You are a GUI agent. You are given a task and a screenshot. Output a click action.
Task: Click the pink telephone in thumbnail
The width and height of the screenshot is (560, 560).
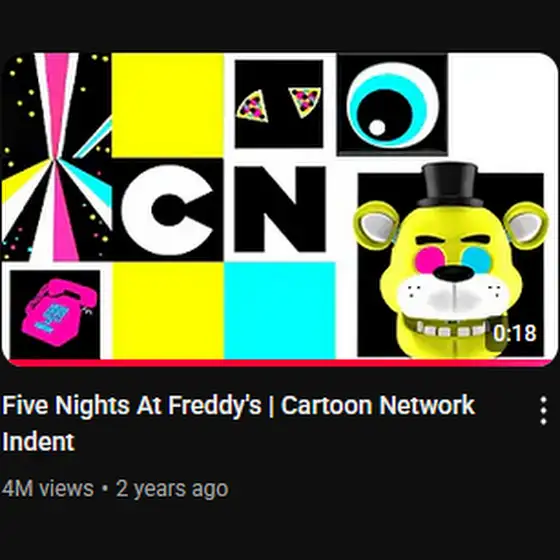click(x=59, y=312)
